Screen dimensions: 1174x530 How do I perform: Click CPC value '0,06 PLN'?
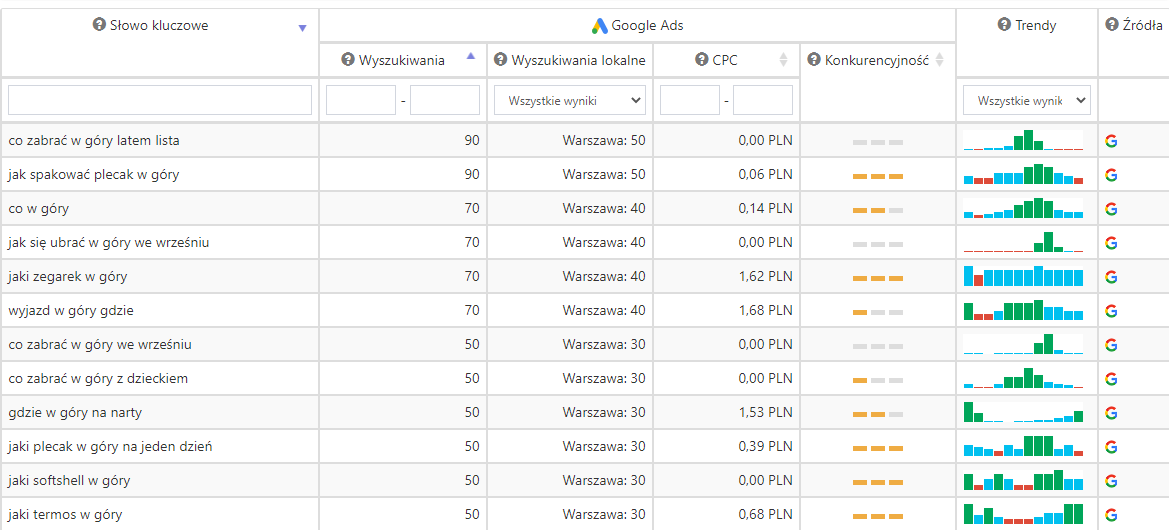pyautogui.click(x=765, y=175)
